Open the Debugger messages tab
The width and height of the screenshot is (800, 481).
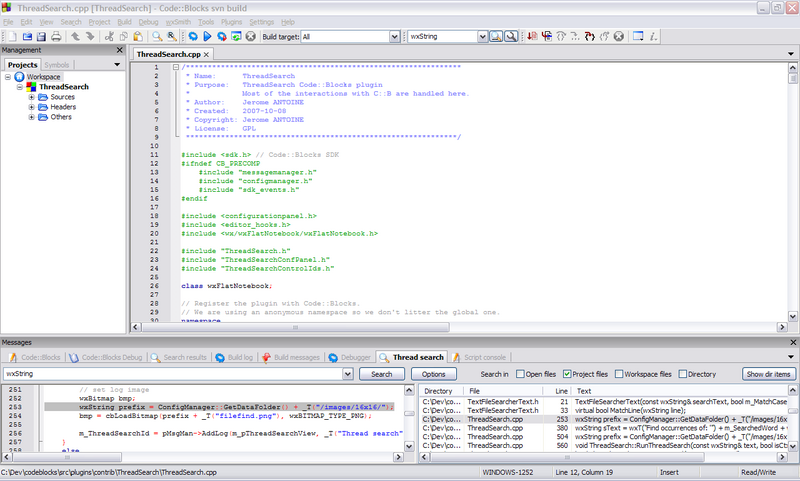point(350,358)
